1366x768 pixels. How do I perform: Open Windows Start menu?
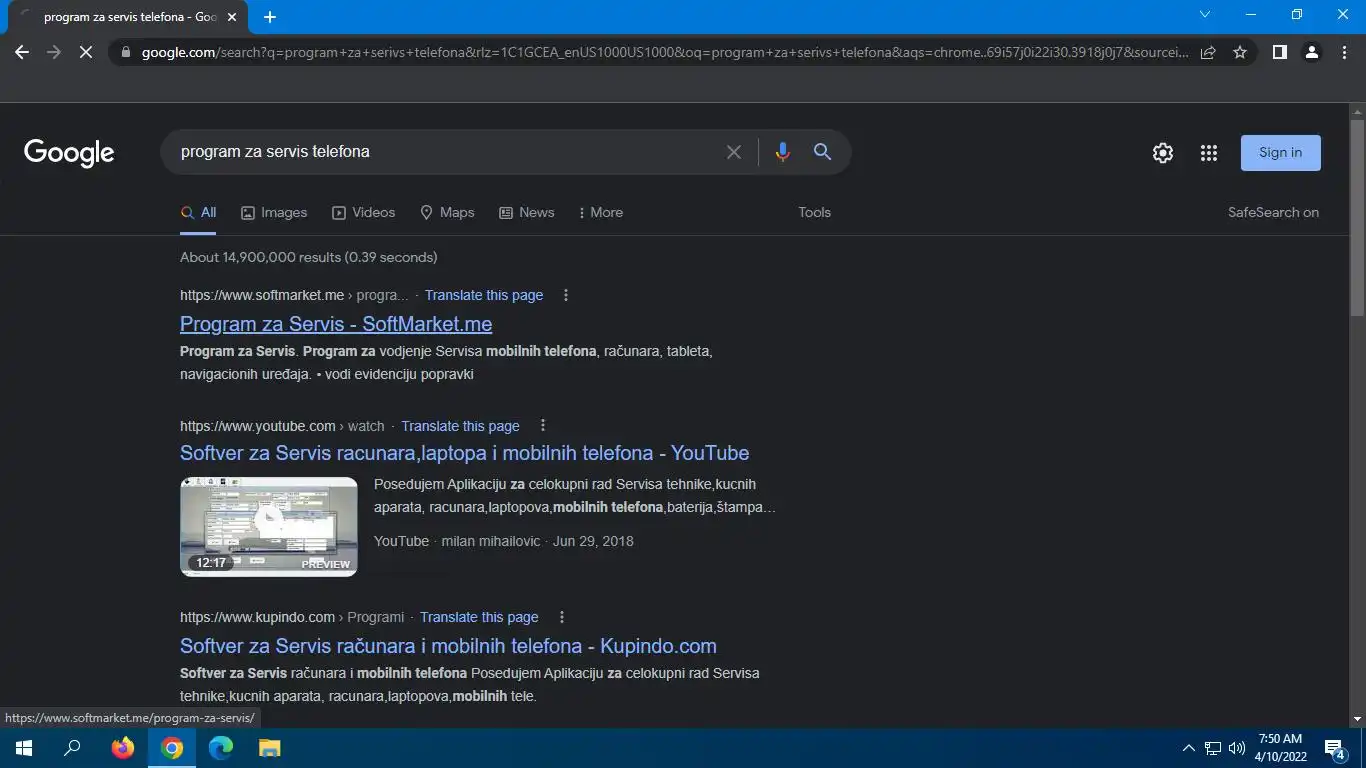pyautogui.click(x=24, y=748)
